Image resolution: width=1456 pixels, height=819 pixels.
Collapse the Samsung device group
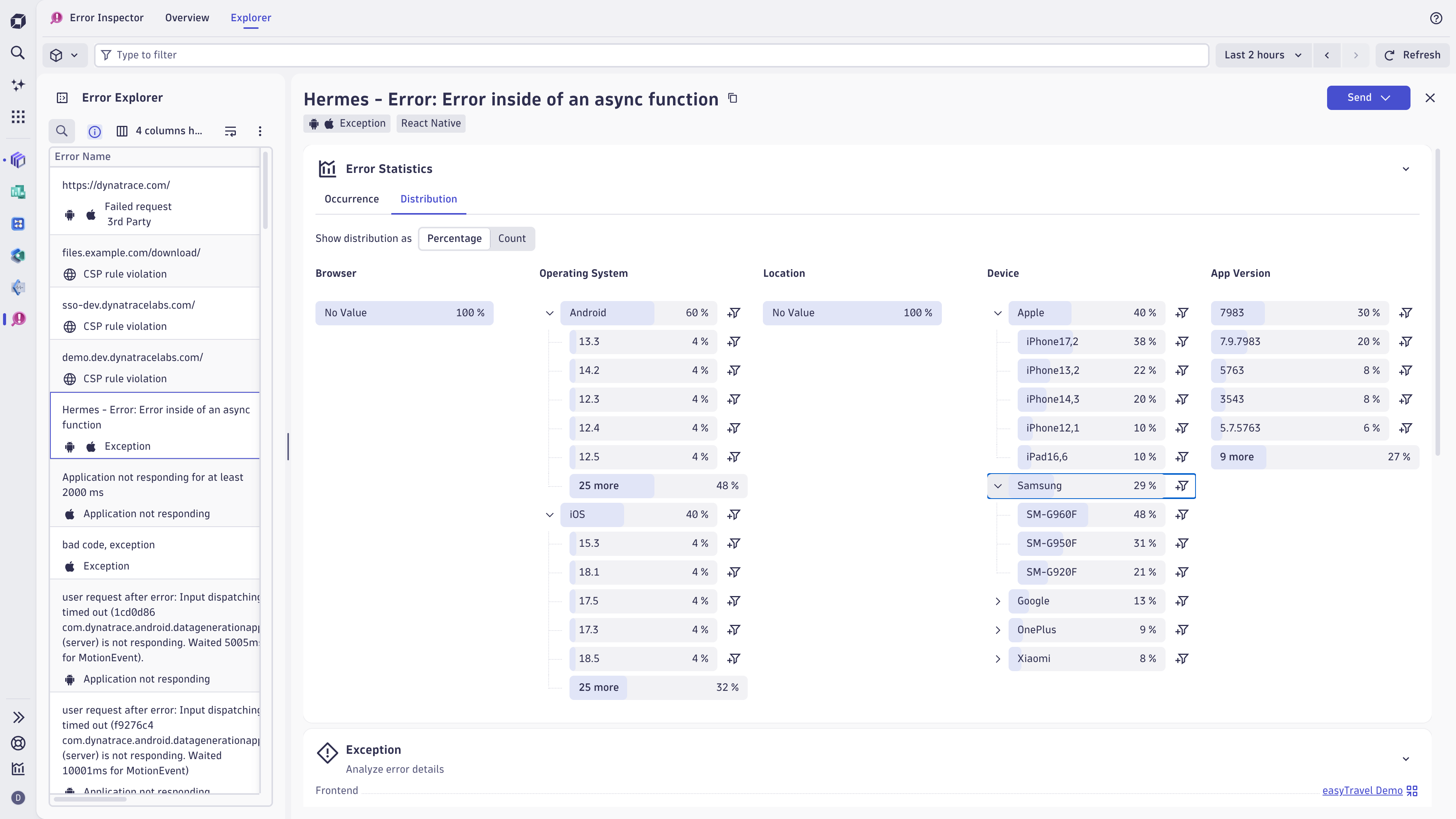[x=998, y=486]
